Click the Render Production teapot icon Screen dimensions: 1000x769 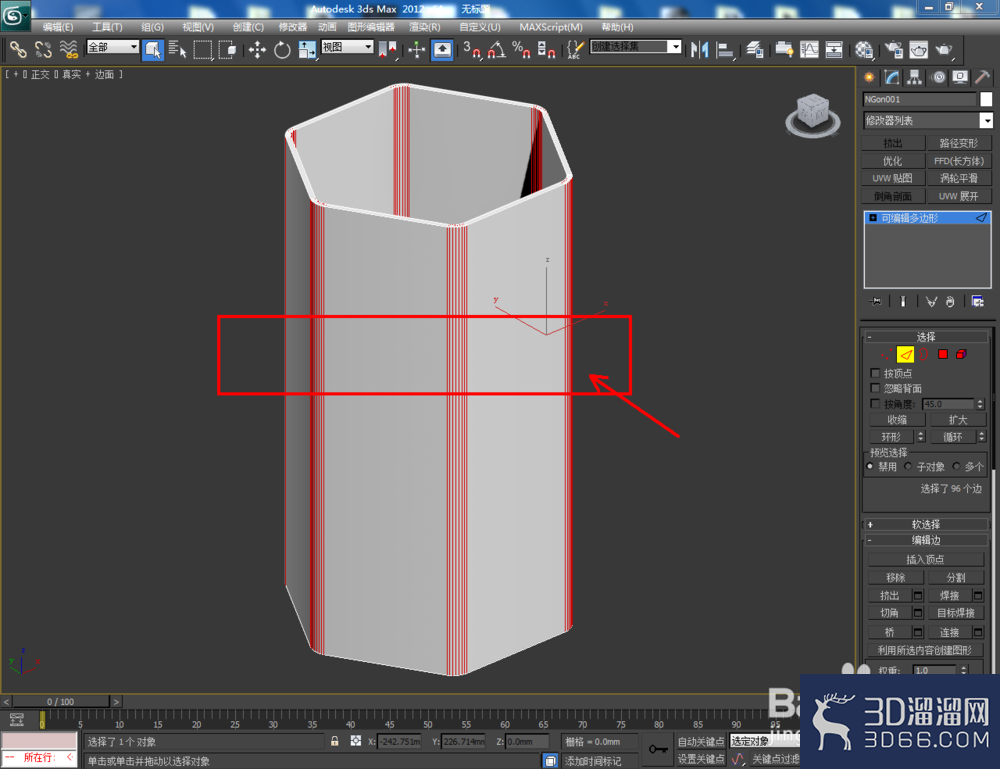coord(943,49)
